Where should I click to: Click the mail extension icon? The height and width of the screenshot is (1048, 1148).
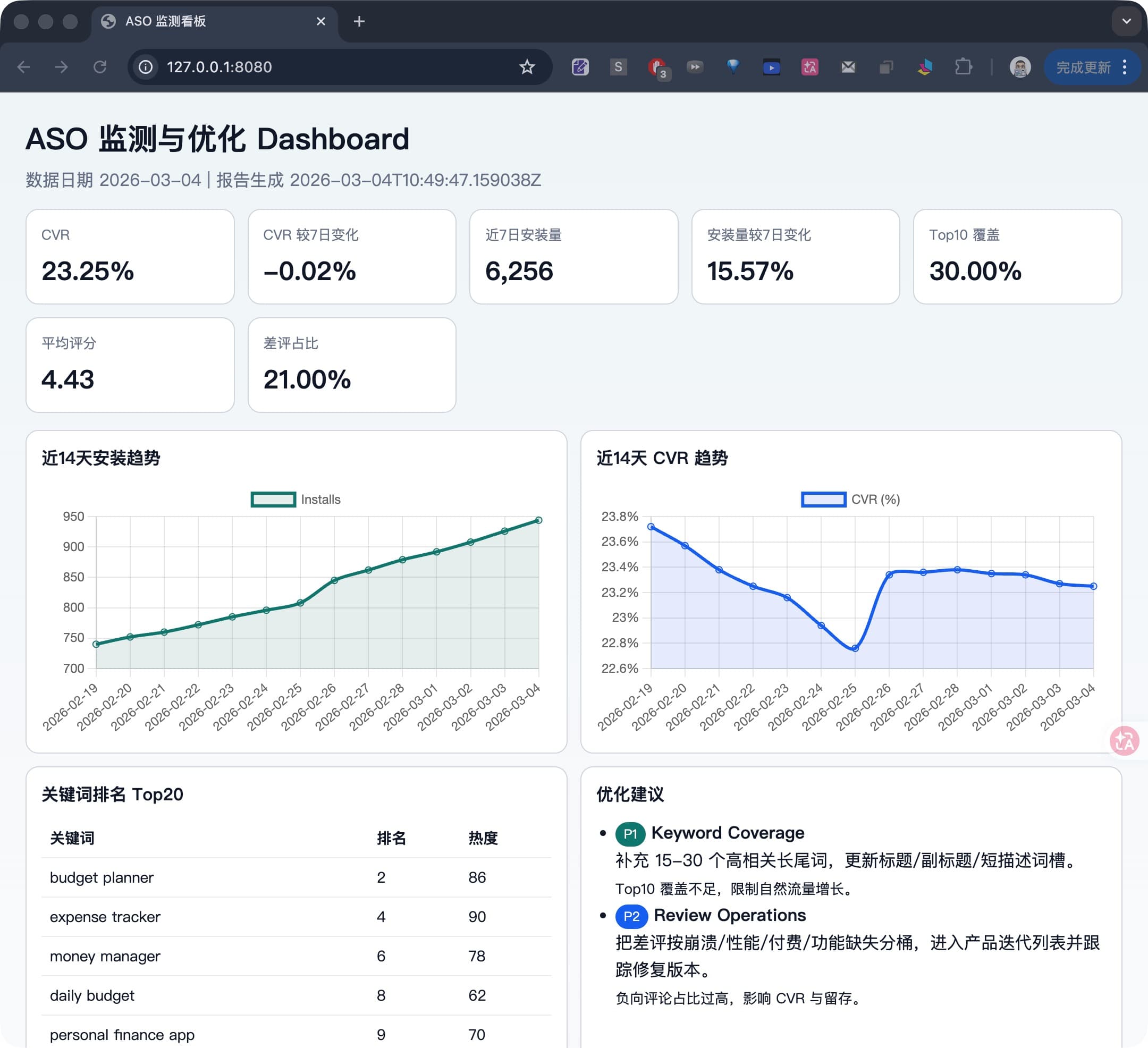click(x=848, y=67)
